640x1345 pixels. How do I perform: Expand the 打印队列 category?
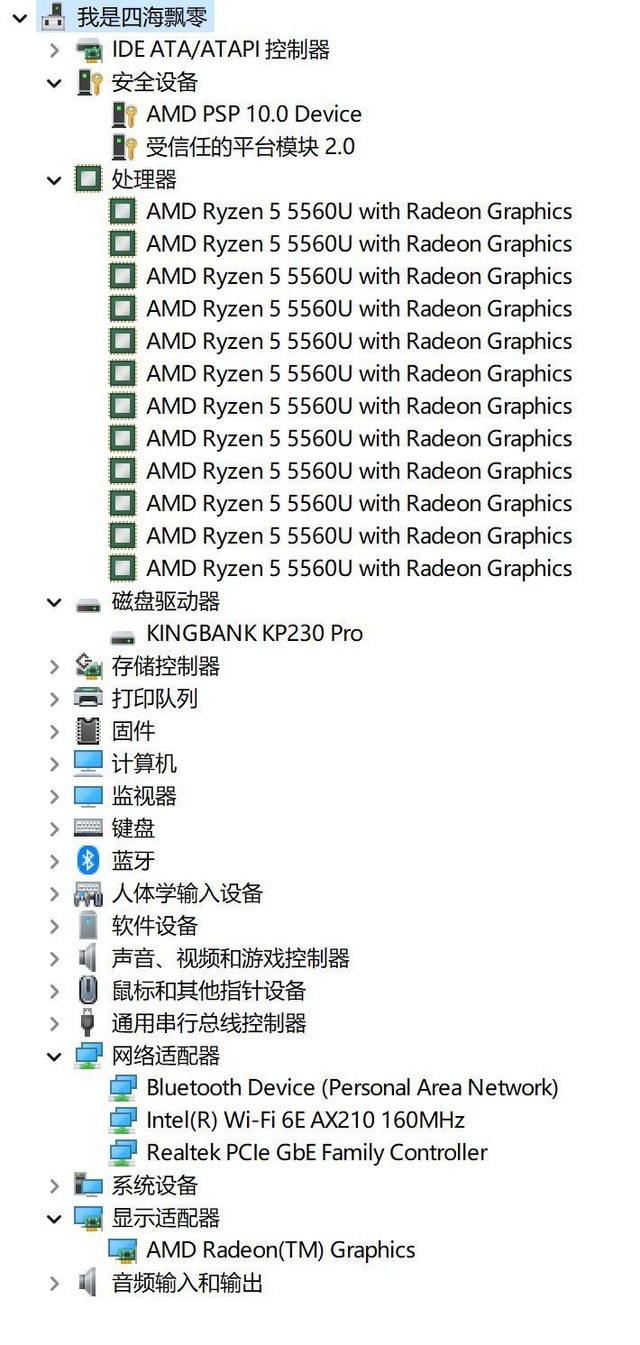coord(54,698)
